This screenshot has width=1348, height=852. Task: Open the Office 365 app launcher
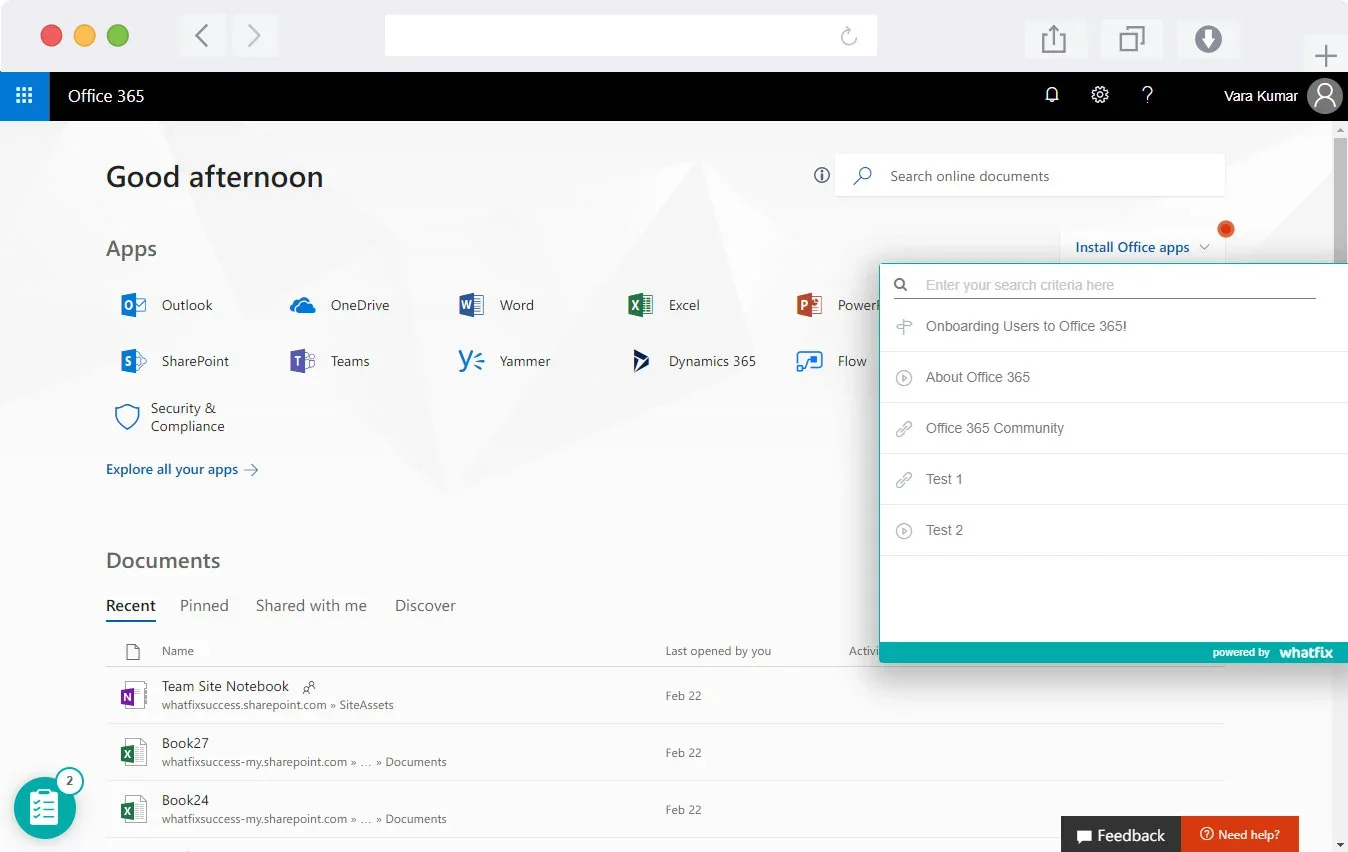[x=24, y=95]
